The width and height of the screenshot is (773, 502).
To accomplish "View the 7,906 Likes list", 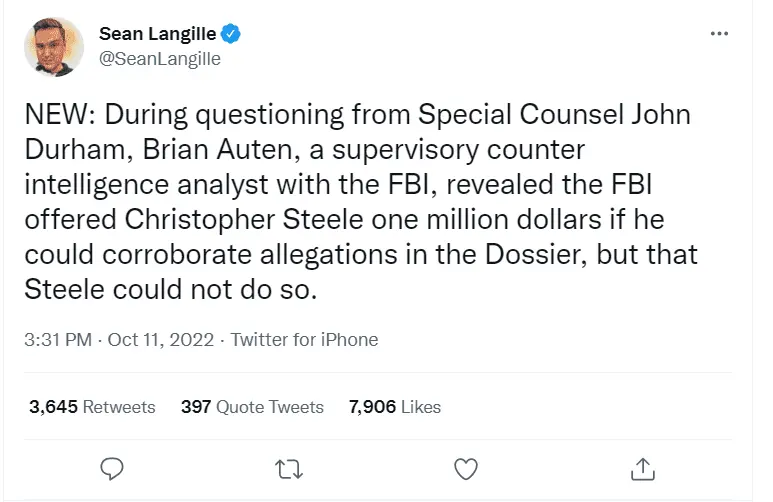I will click(394, 407).
